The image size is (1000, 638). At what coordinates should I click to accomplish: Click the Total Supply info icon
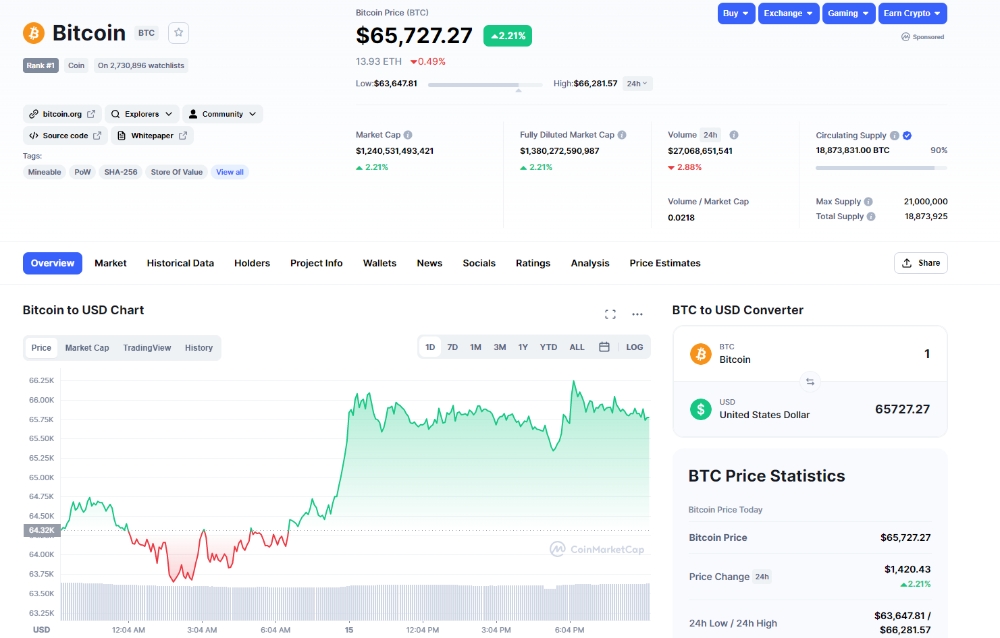[x=871, y=216]
